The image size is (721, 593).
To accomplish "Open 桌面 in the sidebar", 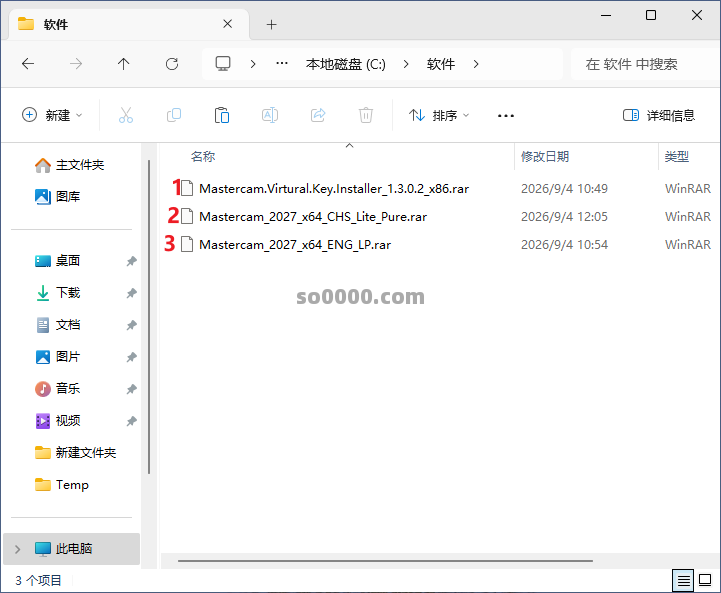I will (x=58, y=261).
